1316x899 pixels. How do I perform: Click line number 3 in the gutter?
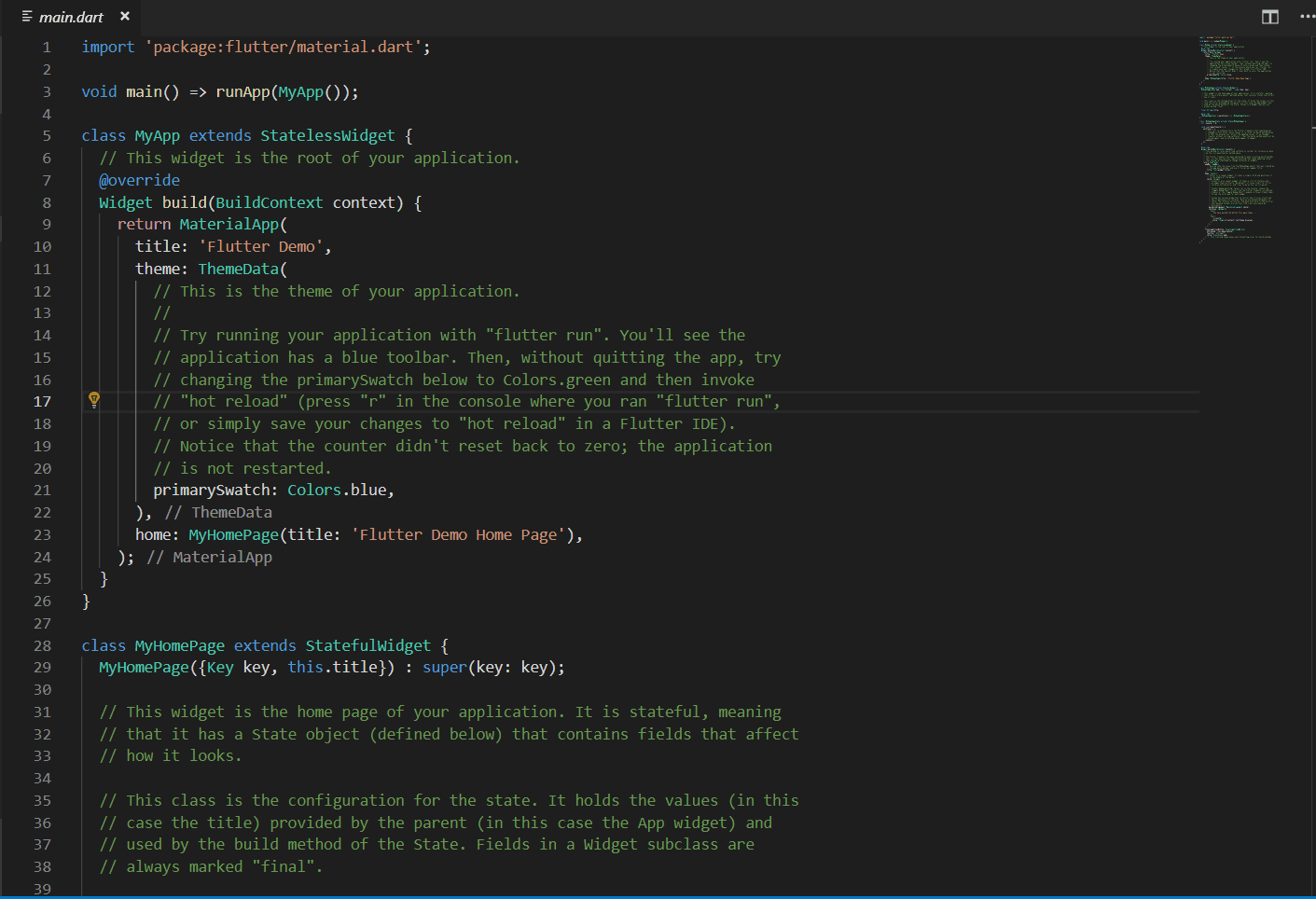click(46, 91)
